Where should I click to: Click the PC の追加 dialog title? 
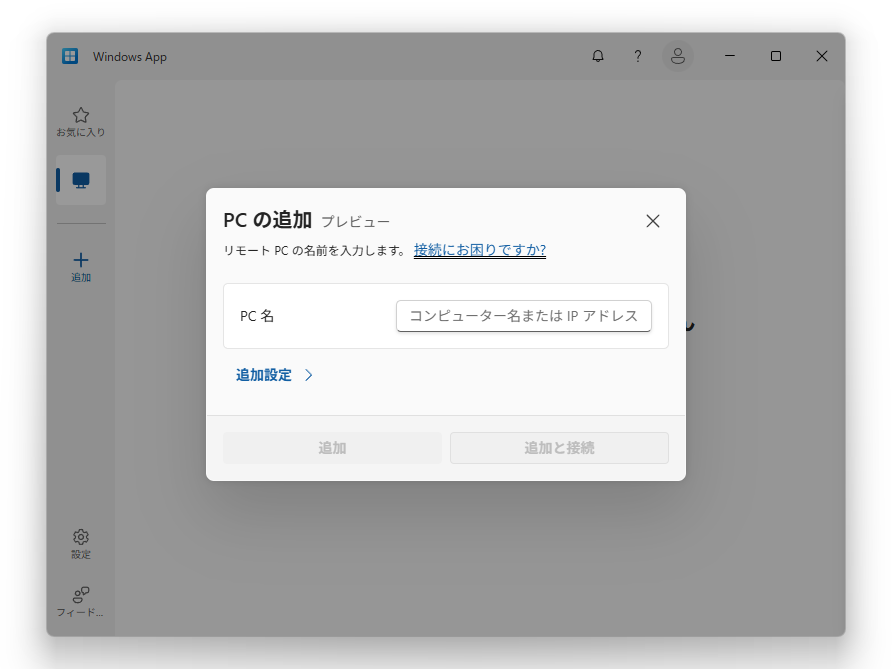click(267, 220)
